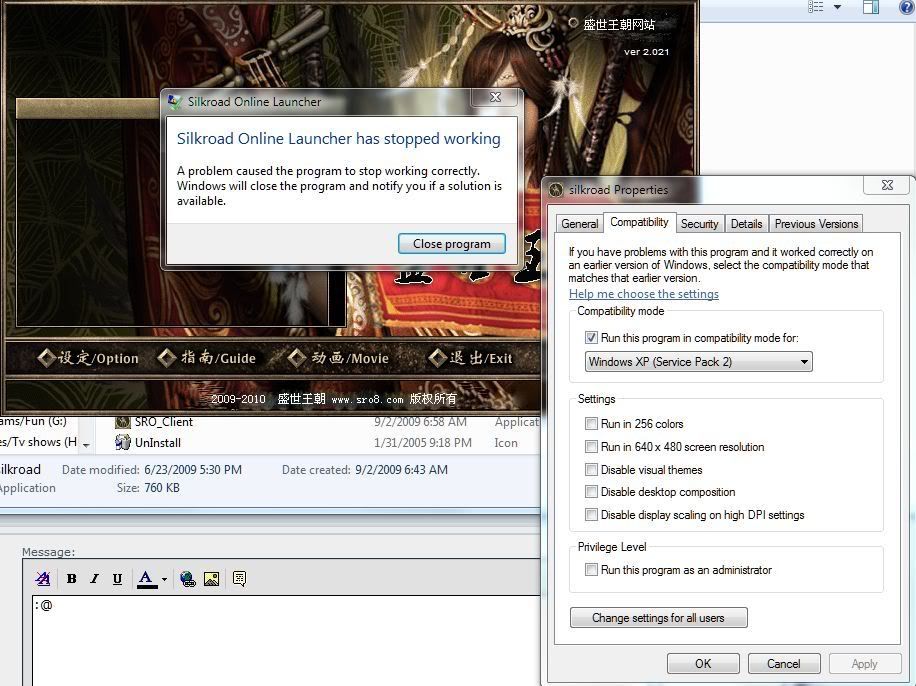Insert a hyperlink with the globe icon
Viewport: 916px width, 686px height.
pyautogui.click(x=188, y=578)
